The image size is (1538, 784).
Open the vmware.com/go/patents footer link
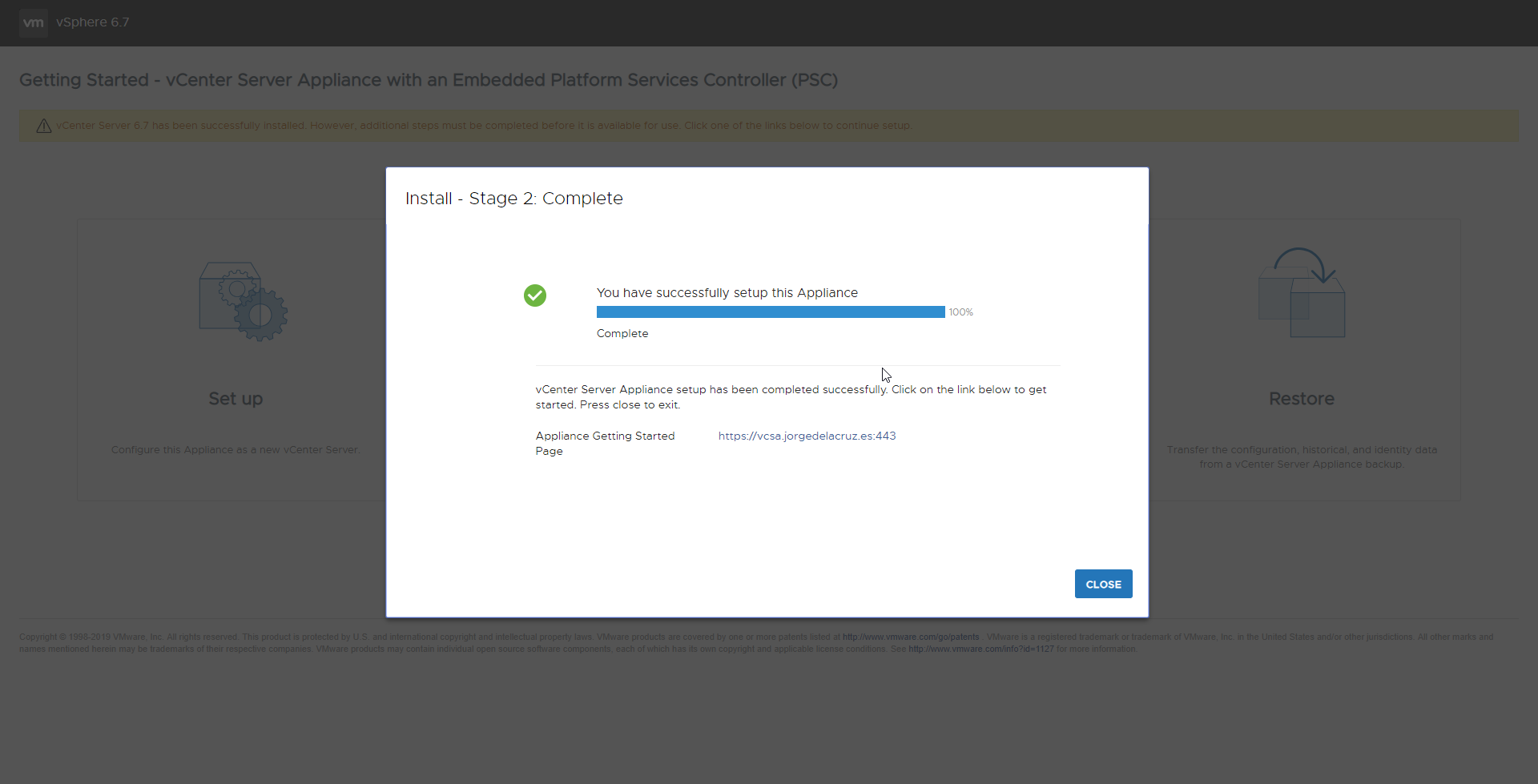coord(911,637)
